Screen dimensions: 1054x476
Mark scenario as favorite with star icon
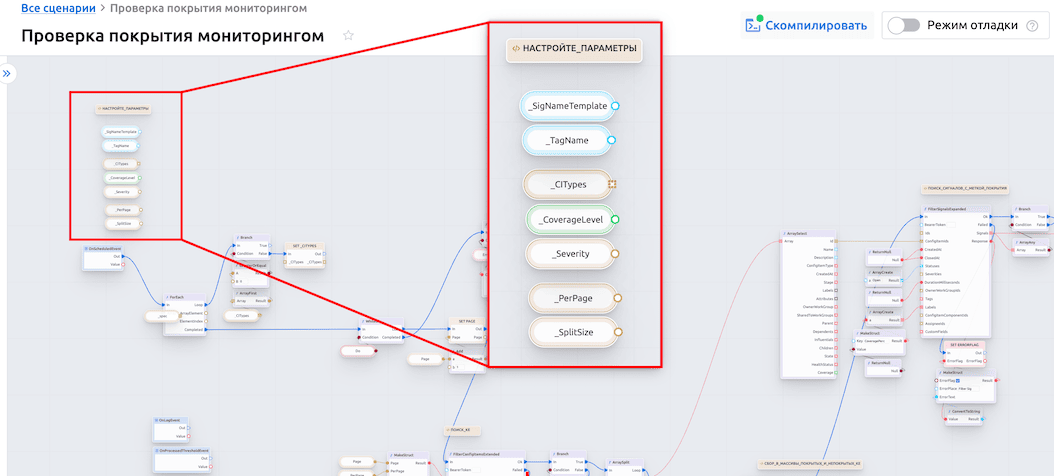[348, 36]
